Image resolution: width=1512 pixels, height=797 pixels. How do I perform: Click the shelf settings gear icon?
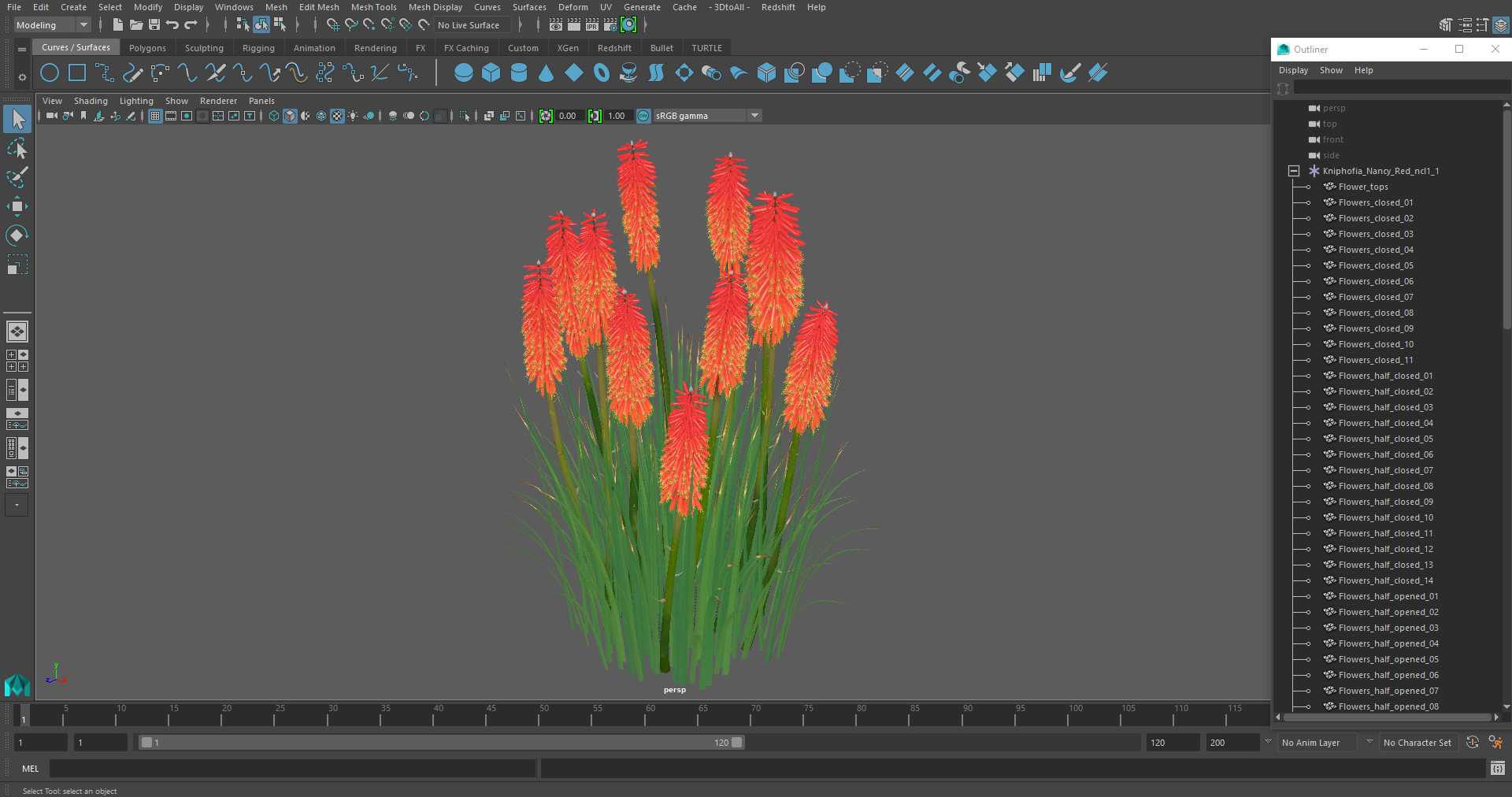point(22,77)
